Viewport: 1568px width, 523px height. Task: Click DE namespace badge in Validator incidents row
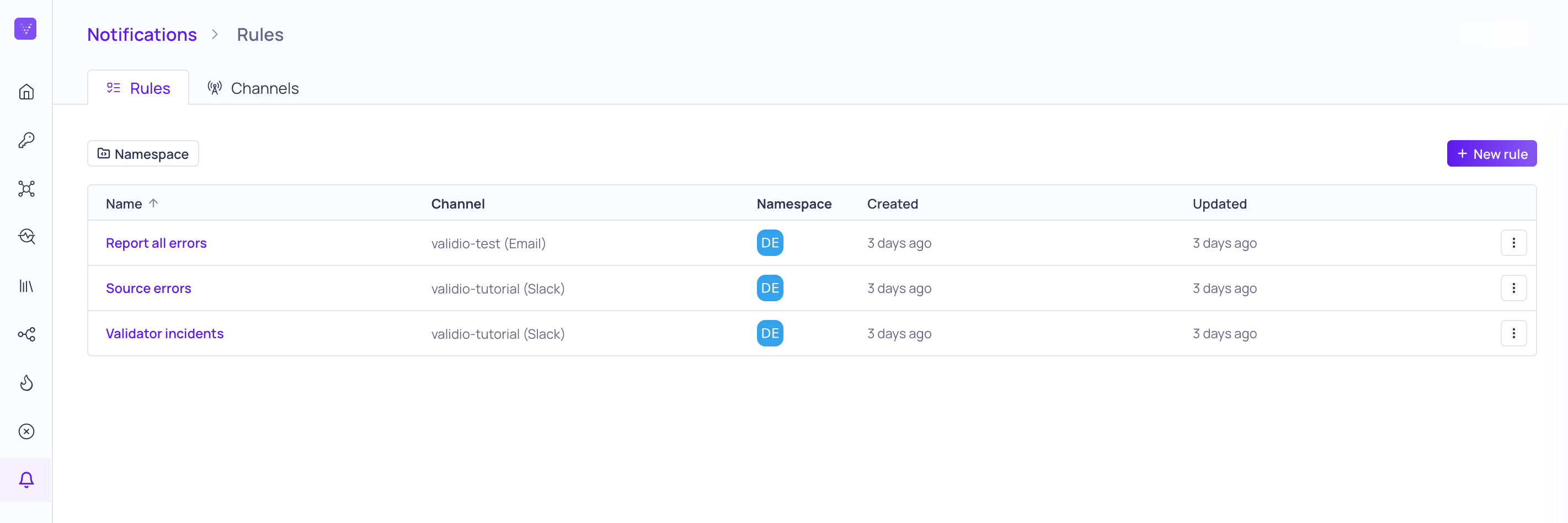point(770,334)
